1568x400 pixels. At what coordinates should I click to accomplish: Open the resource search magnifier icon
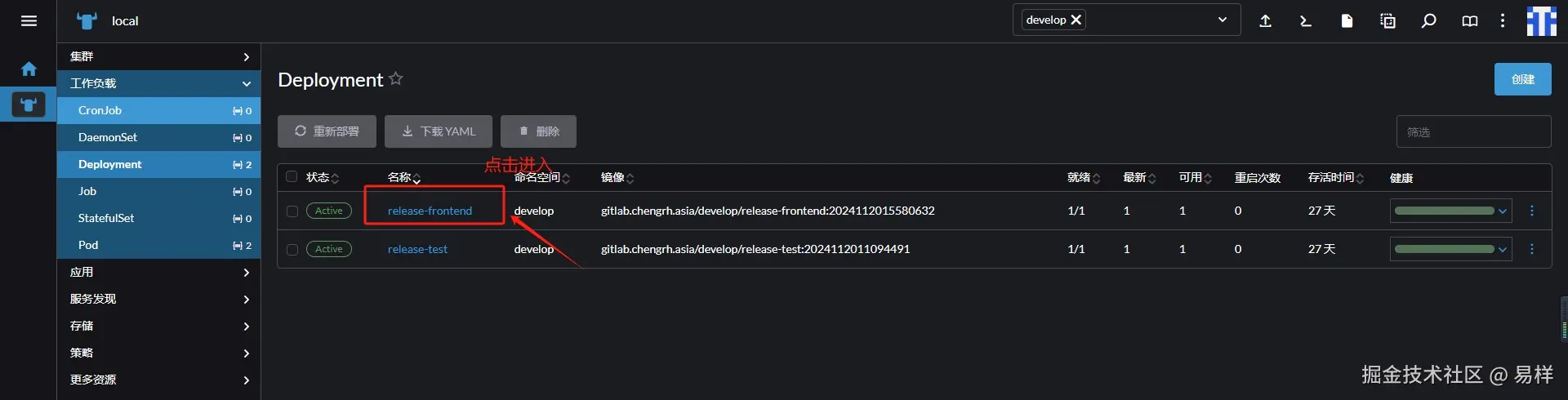pos(1428,20)
